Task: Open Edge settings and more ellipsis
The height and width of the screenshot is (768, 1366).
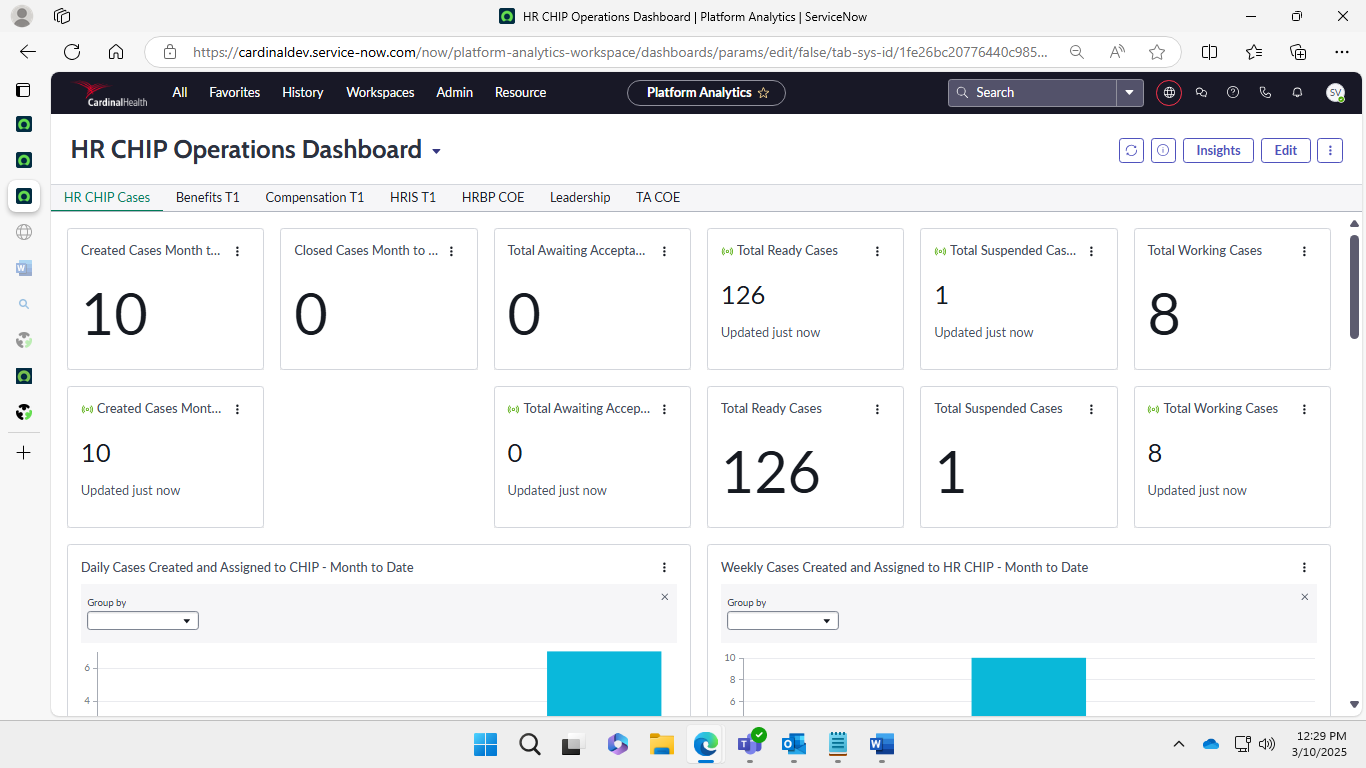Action: 1341,52
